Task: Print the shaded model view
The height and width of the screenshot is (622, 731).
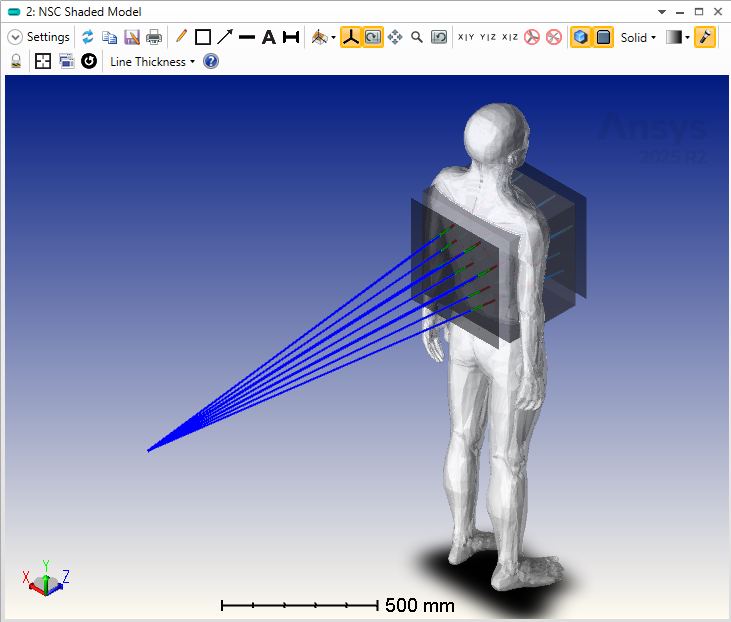Action: pyautogui.click(x=154, y=37)
